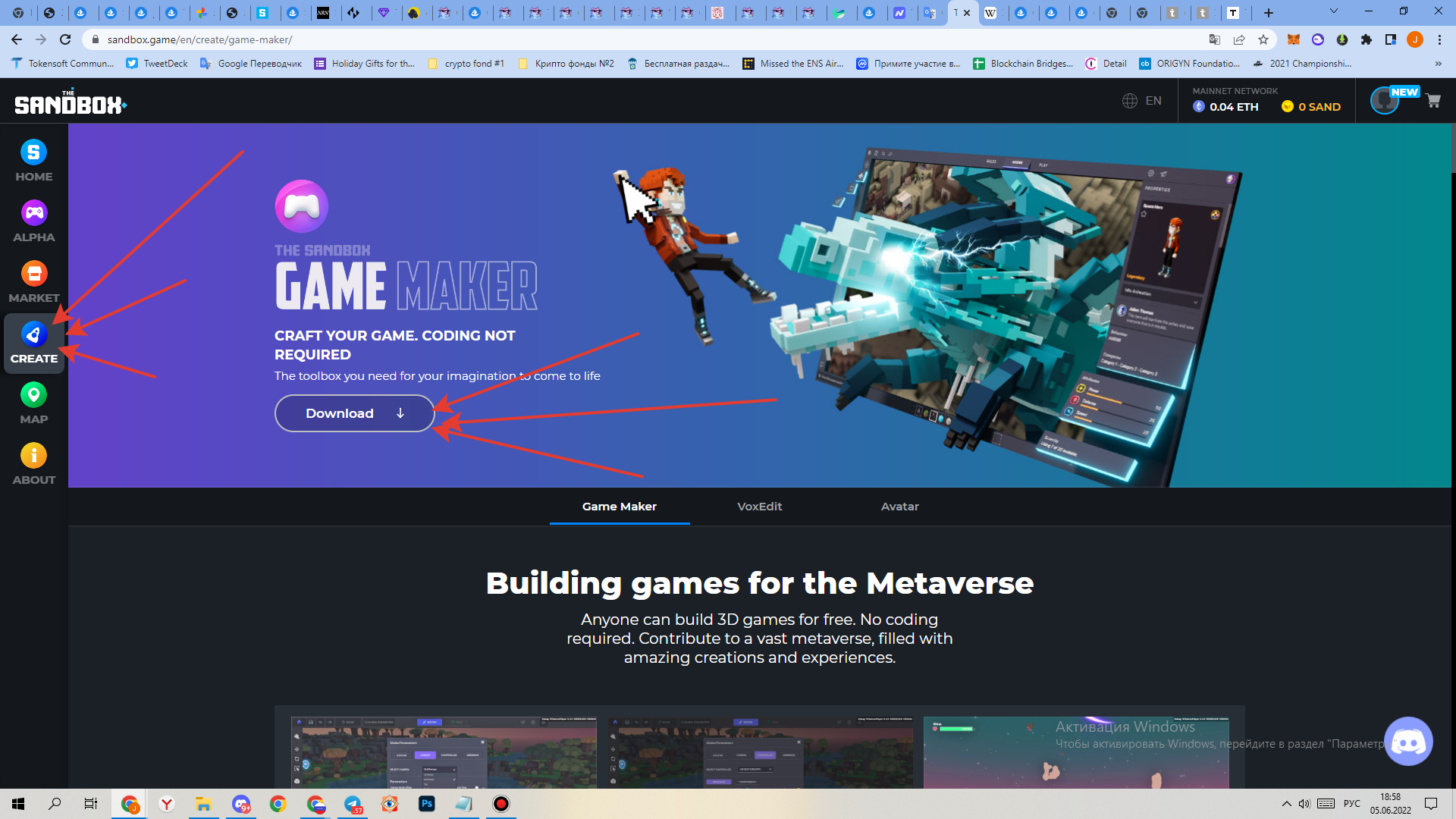Viewport: 1456px width, 819px height.
Task: Open the first Game Maker screenshot thumbnail
Action: 444,752
